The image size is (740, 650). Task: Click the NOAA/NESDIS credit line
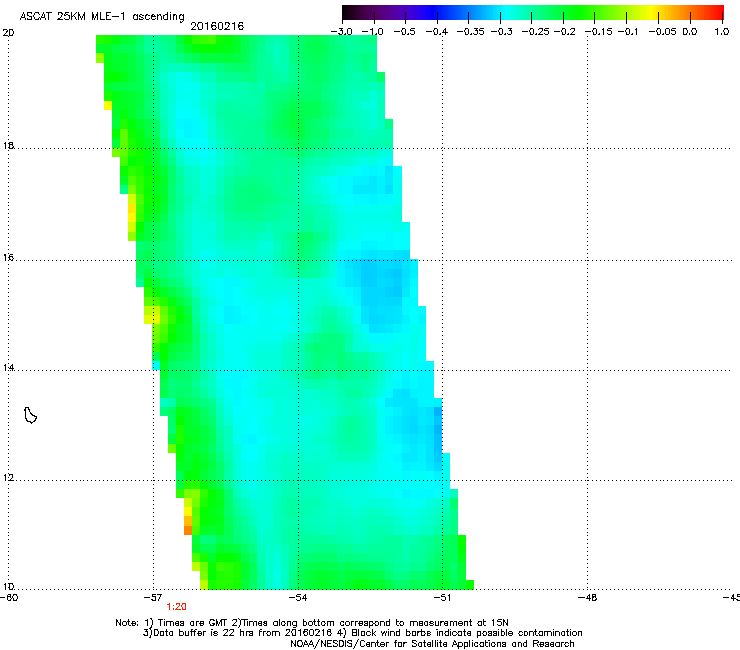432,644
